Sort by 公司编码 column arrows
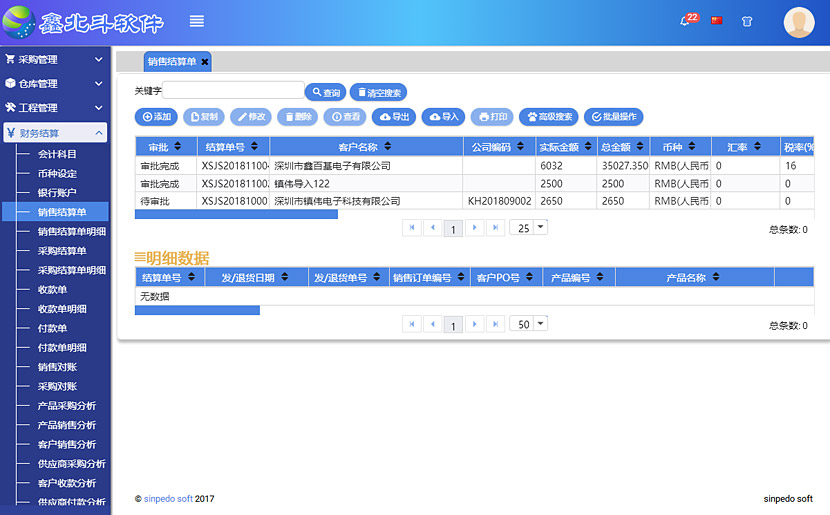 click(520, 146)
